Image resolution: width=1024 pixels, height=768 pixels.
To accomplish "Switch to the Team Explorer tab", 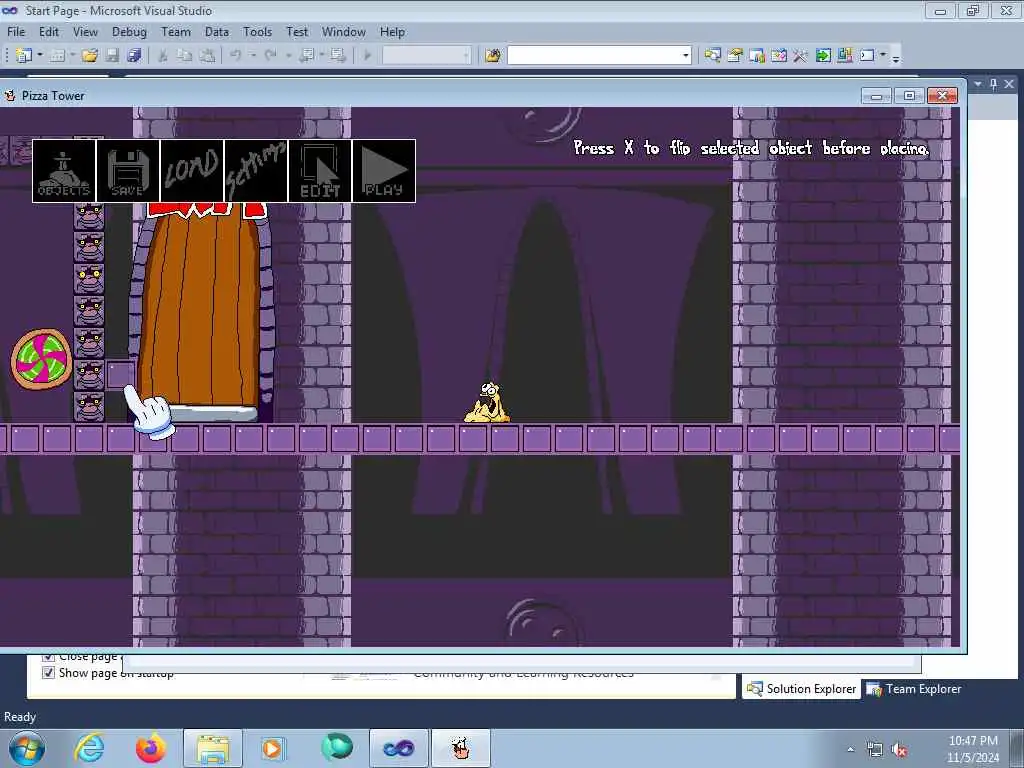I will (x=914, y=689).
